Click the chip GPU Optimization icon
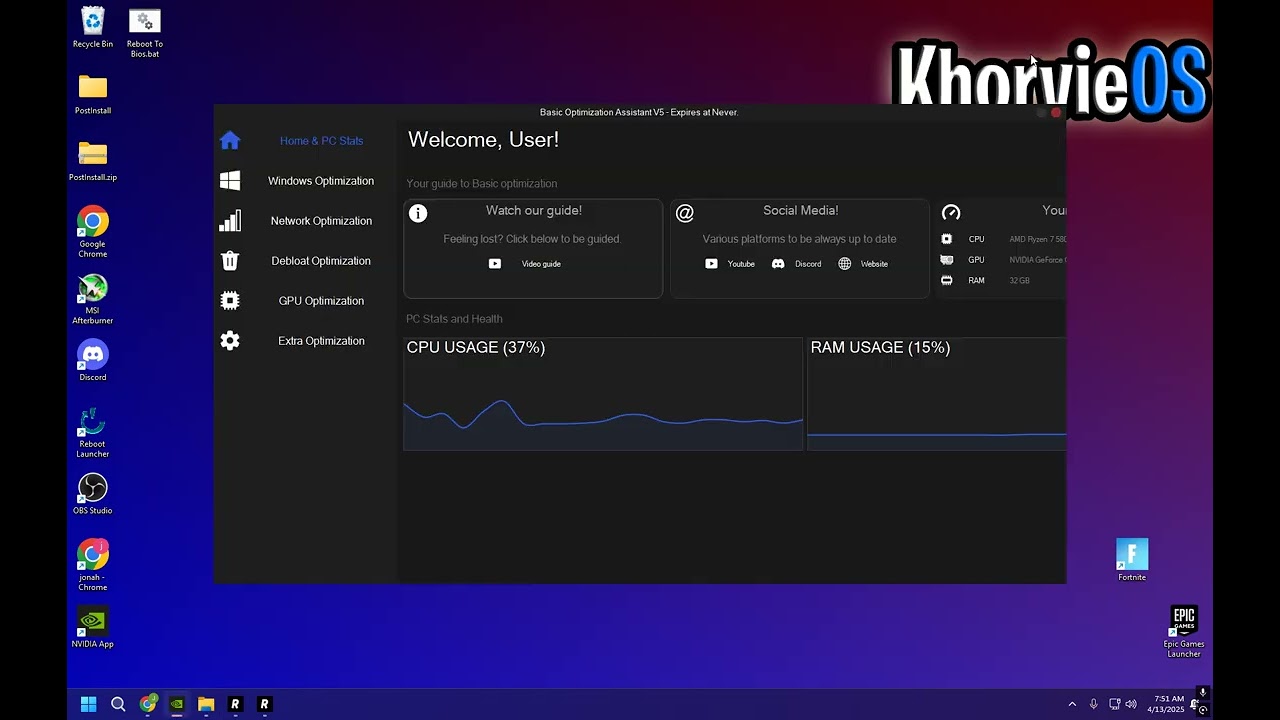 click(230, 301)
